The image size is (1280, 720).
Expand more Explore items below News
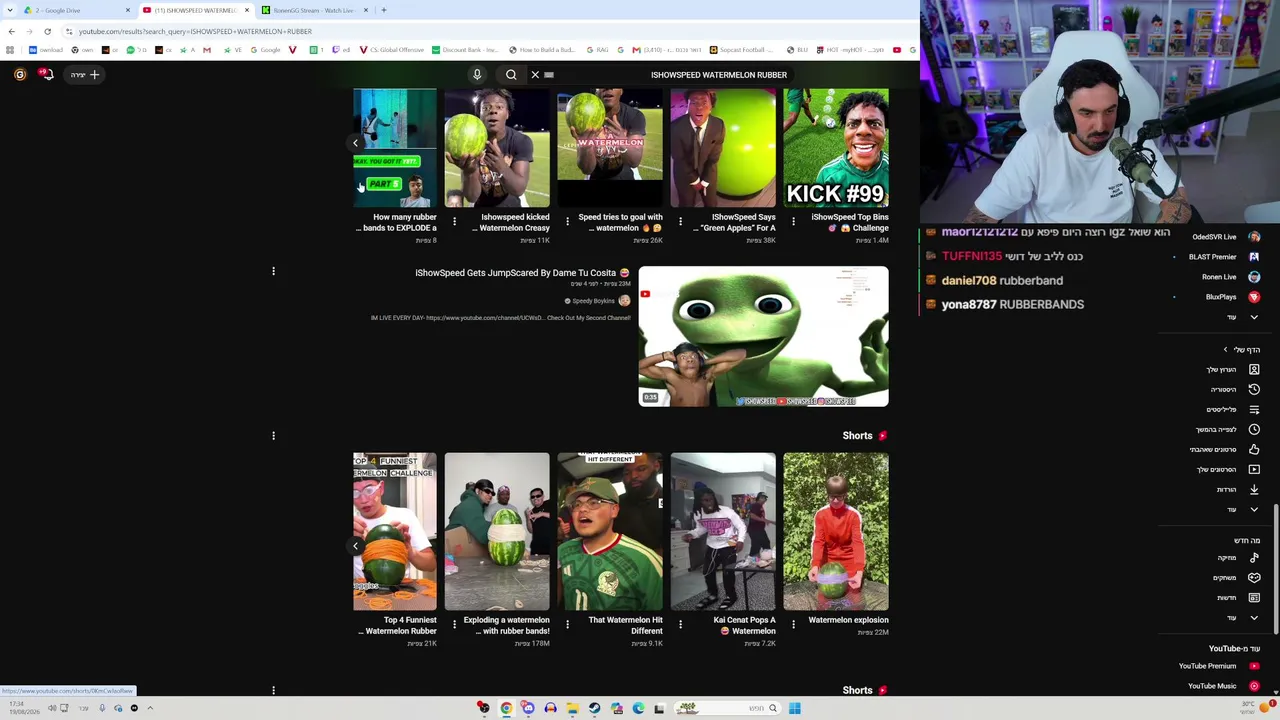[x=1242, y=617]
